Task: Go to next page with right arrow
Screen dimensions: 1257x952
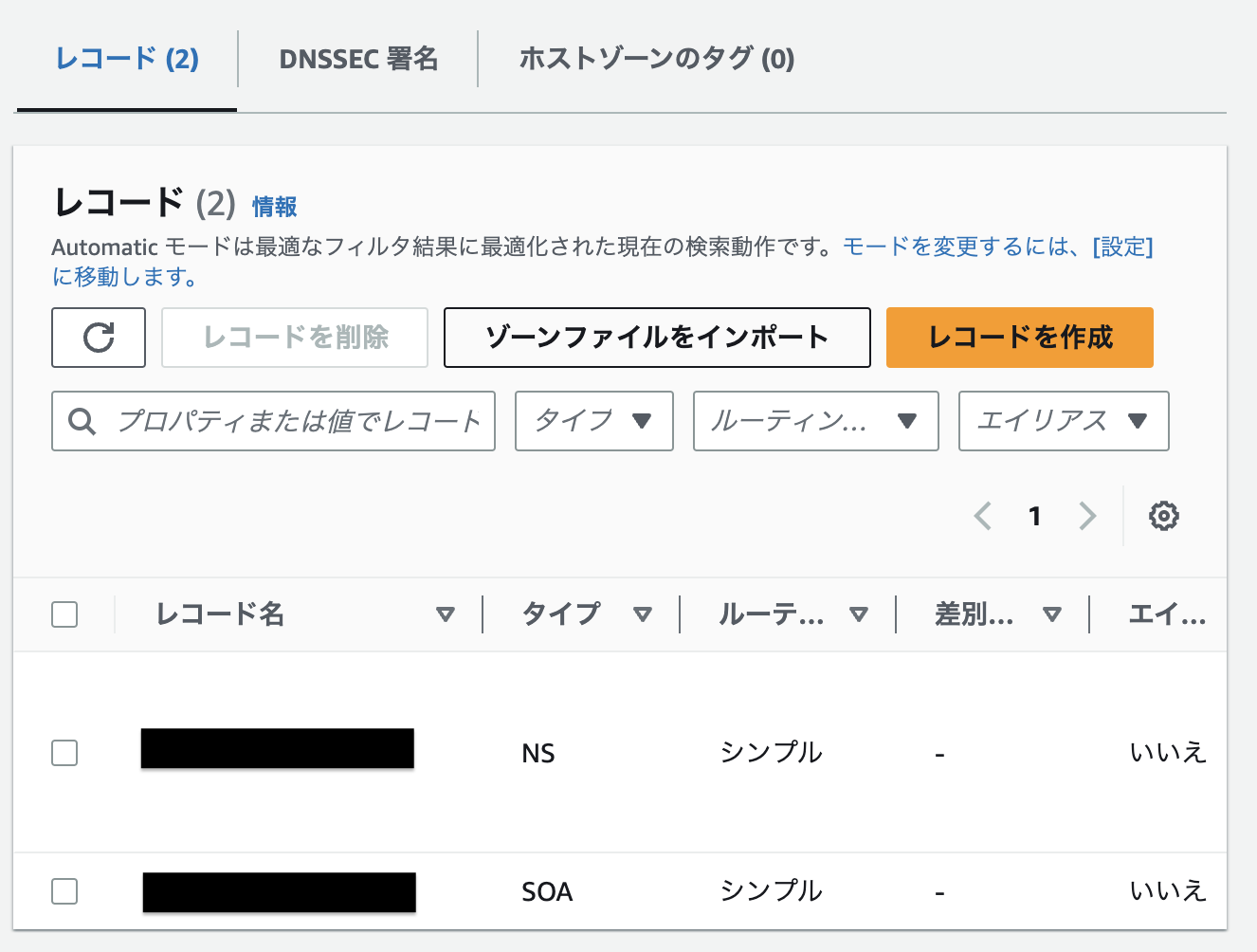Action: coord(1087,516)
